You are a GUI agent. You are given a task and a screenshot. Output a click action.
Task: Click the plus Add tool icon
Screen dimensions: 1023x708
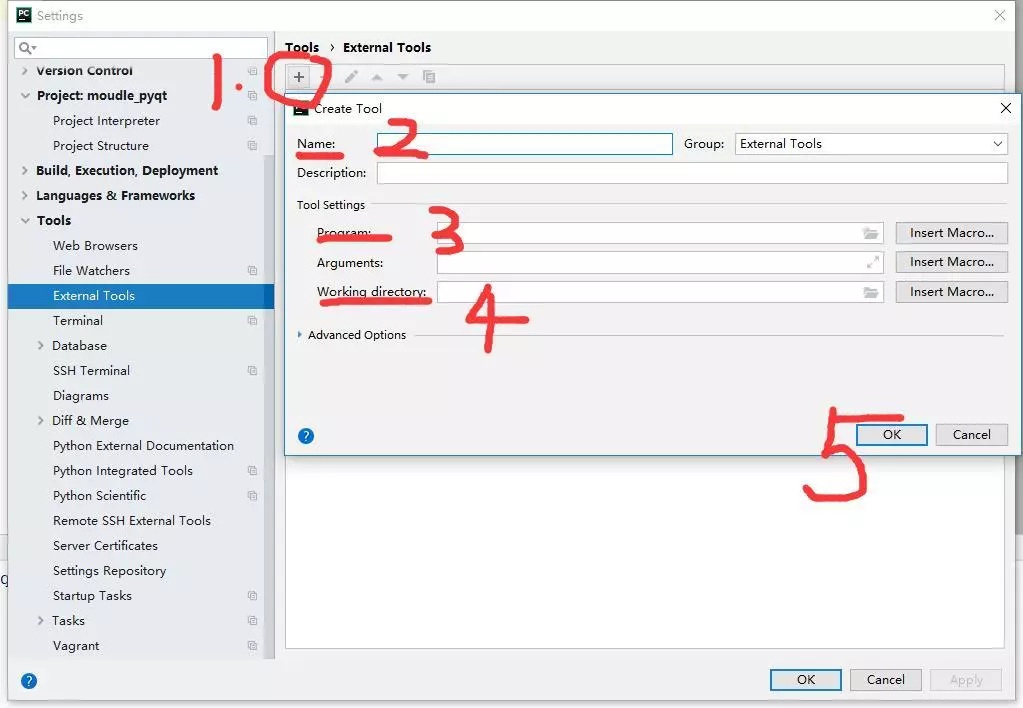coord(299,77)
